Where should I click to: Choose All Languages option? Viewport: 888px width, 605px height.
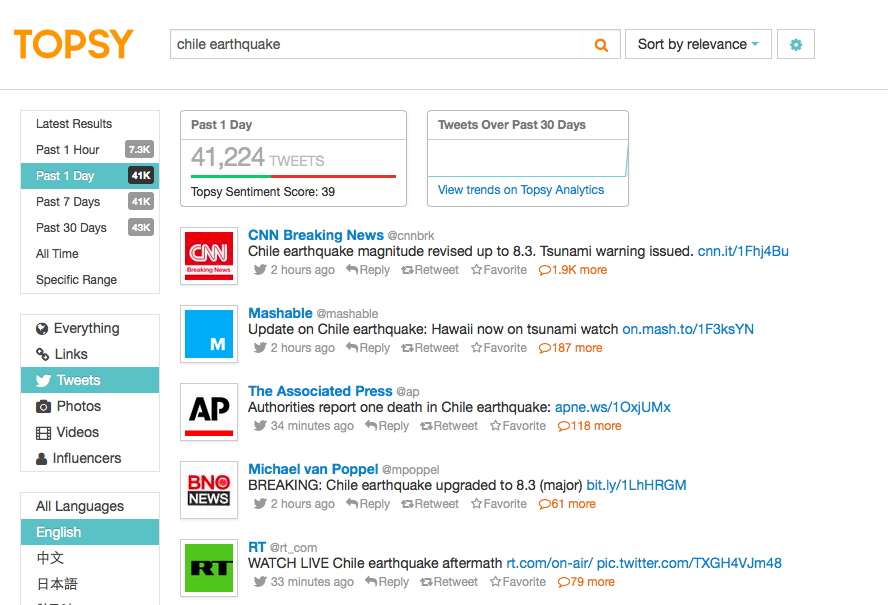[90, 506]
